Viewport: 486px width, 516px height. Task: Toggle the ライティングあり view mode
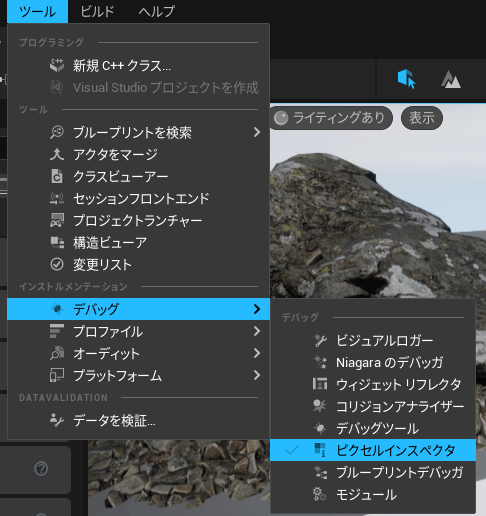point(331,118)
